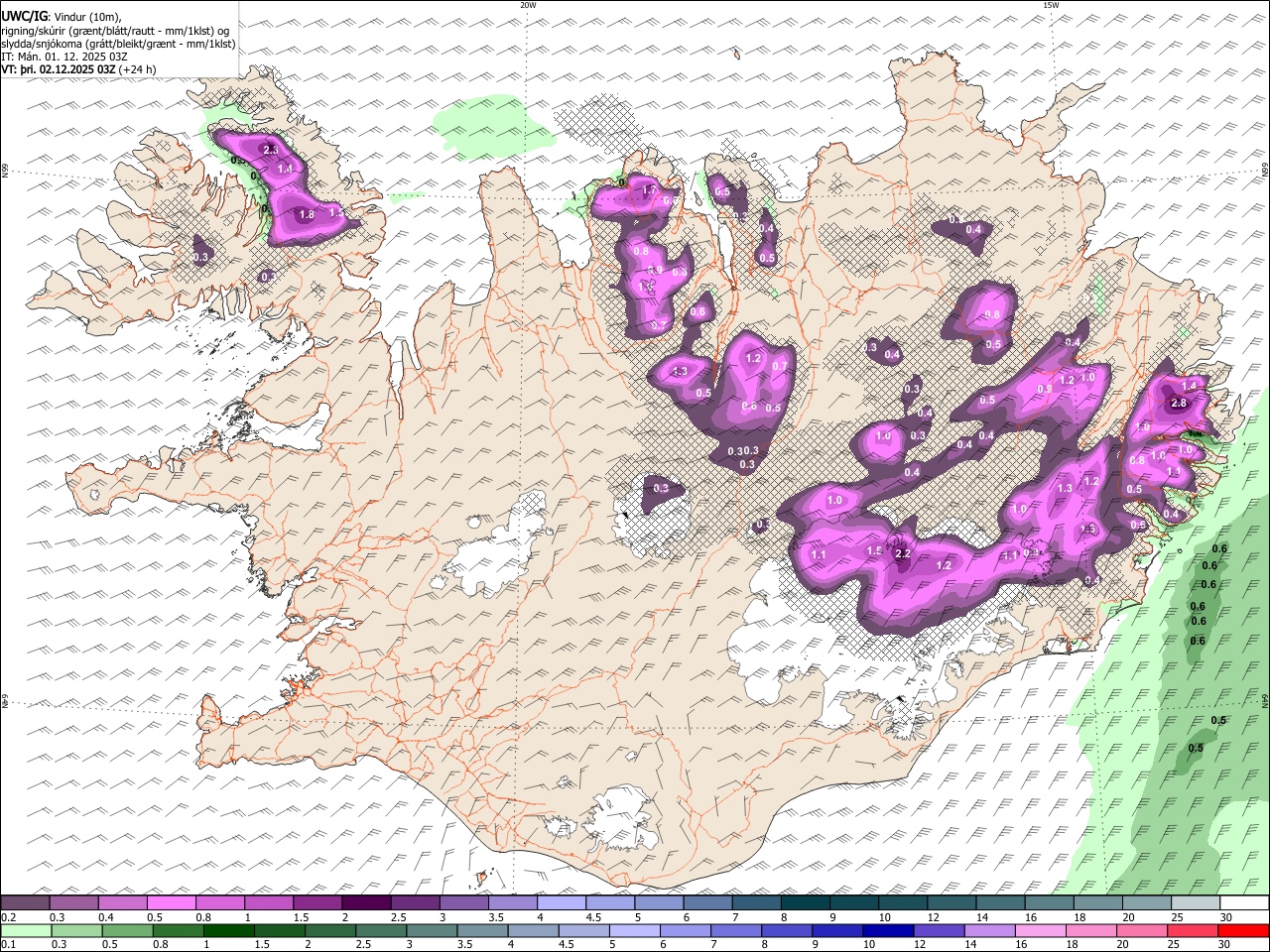Select top-row pale lavender swatch between 4 and 4.5

[x=562, y=903]
